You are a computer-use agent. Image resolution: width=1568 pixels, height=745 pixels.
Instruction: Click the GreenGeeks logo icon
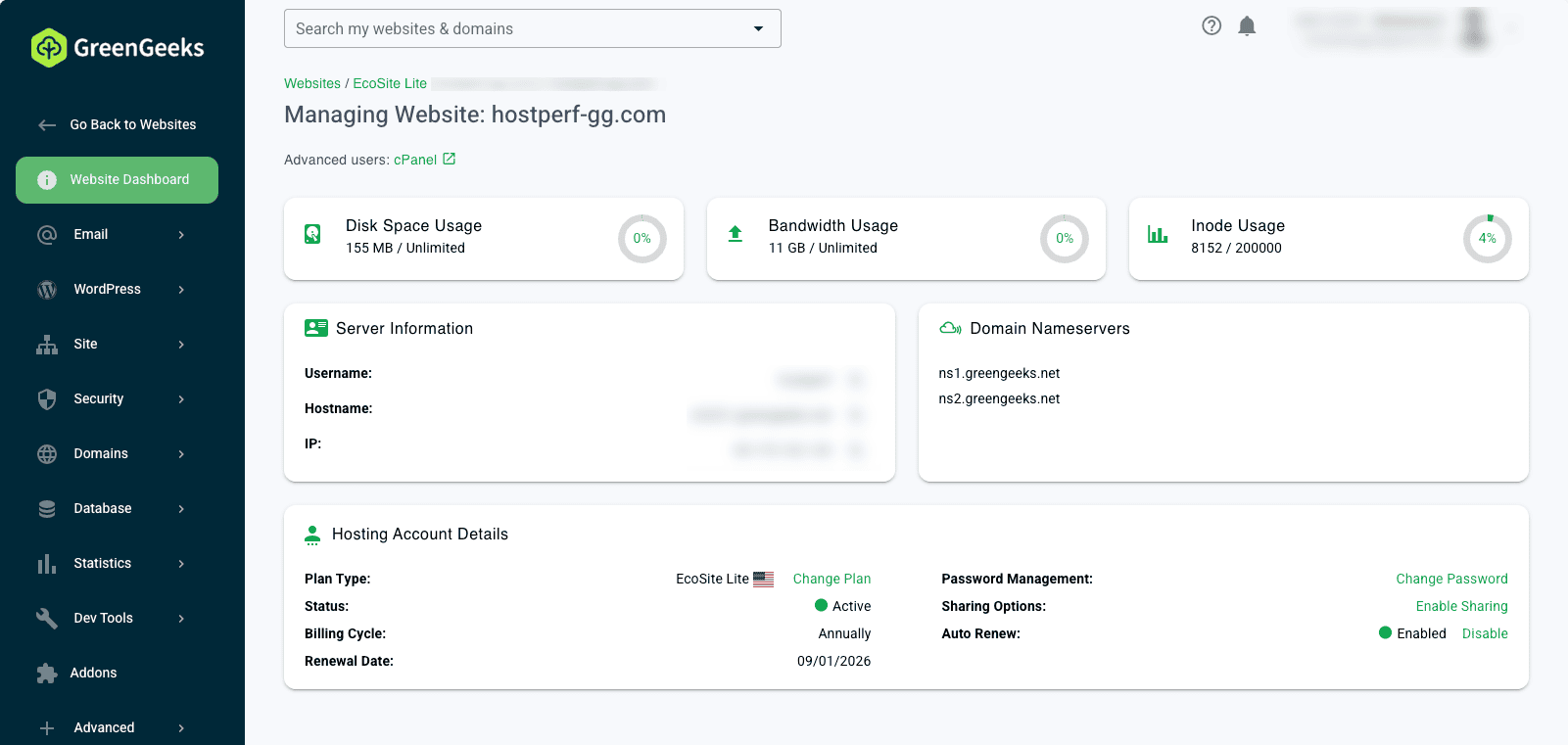[49, 48]
